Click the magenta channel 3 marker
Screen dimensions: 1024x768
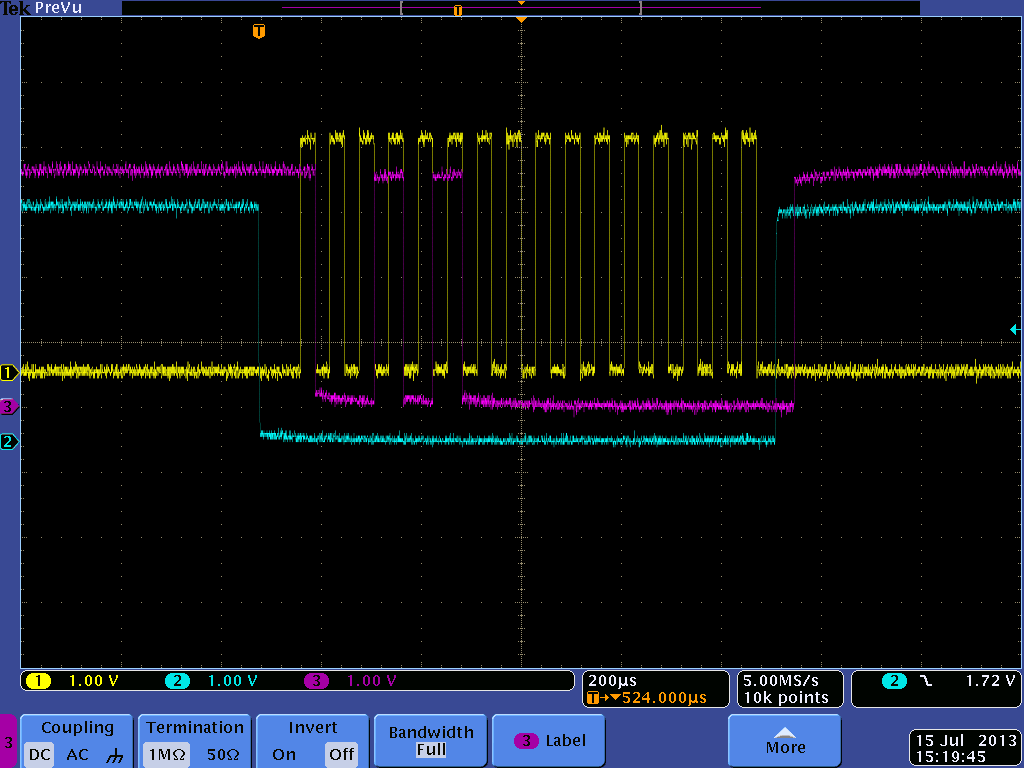tap(8, 407)
